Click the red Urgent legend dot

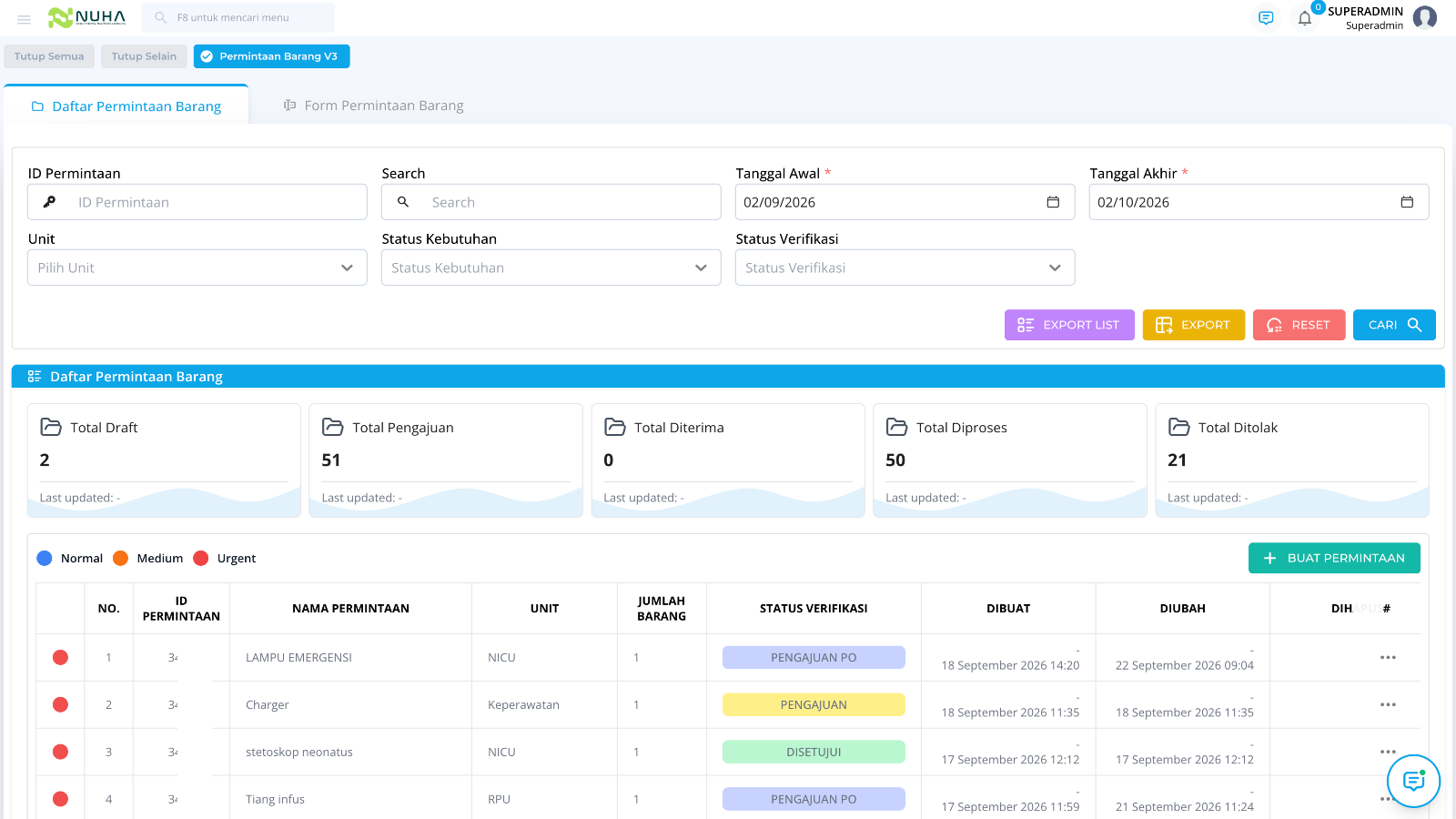pyautogui.click(x=201, y=558)
